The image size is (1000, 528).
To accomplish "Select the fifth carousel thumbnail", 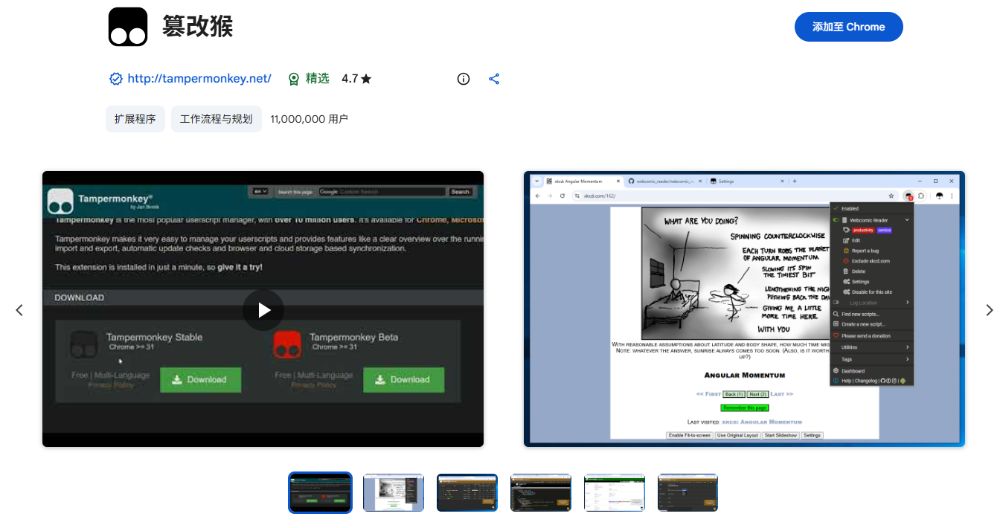I will point(614,493).
